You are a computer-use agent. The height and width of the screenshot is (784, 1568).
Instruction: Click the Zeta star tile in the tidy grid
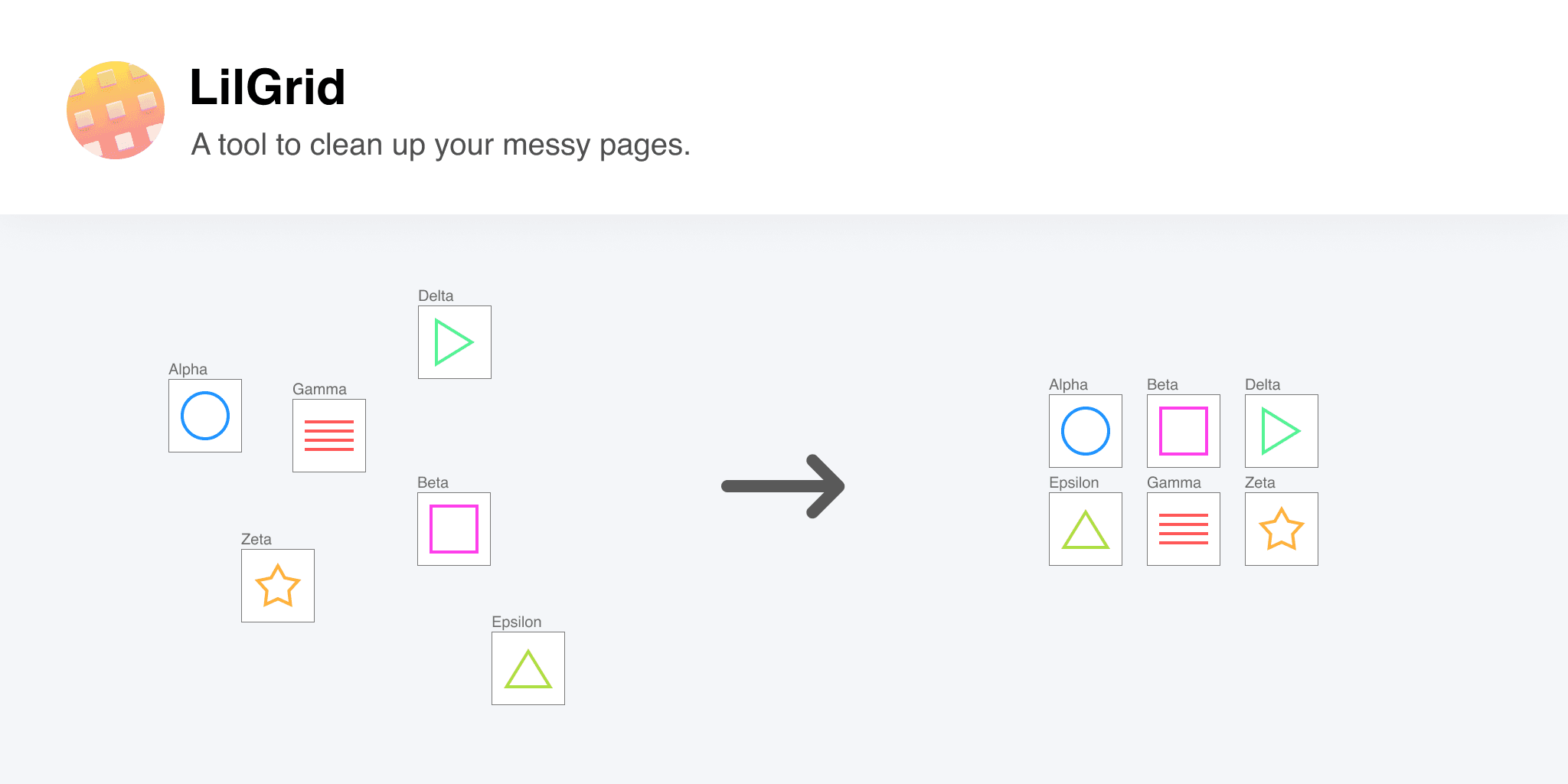click(x=1282, y=529)
